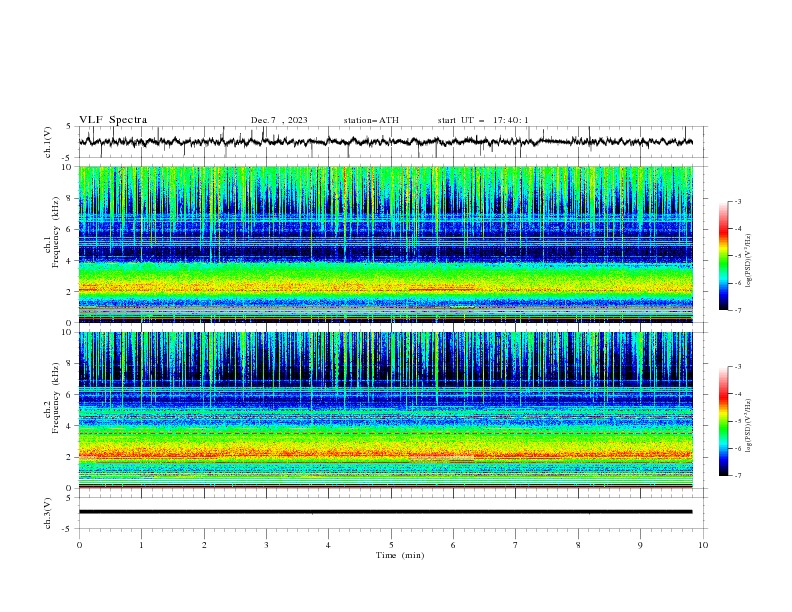Click the lower log(PSD)(V²/Hz) colorbar label
This screenshot has height=612, width=792.
click(749, 425)
